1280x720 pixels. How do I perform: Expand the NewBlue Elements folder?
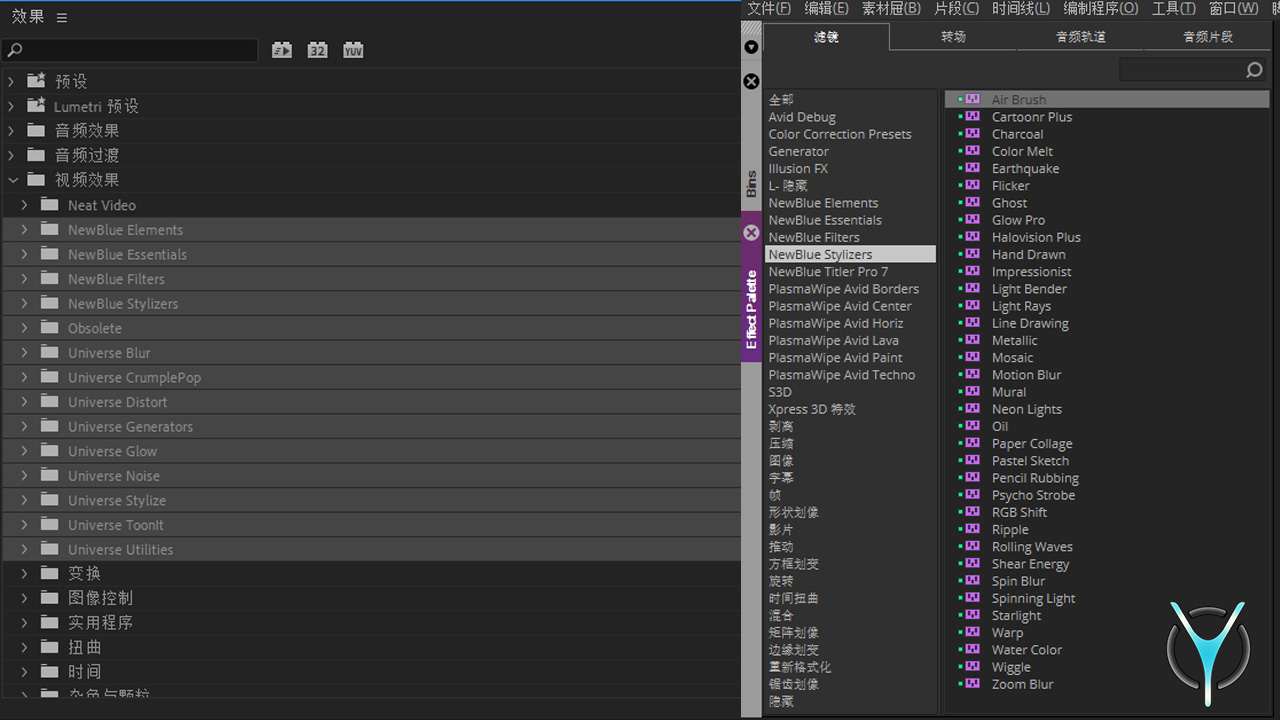25,229
